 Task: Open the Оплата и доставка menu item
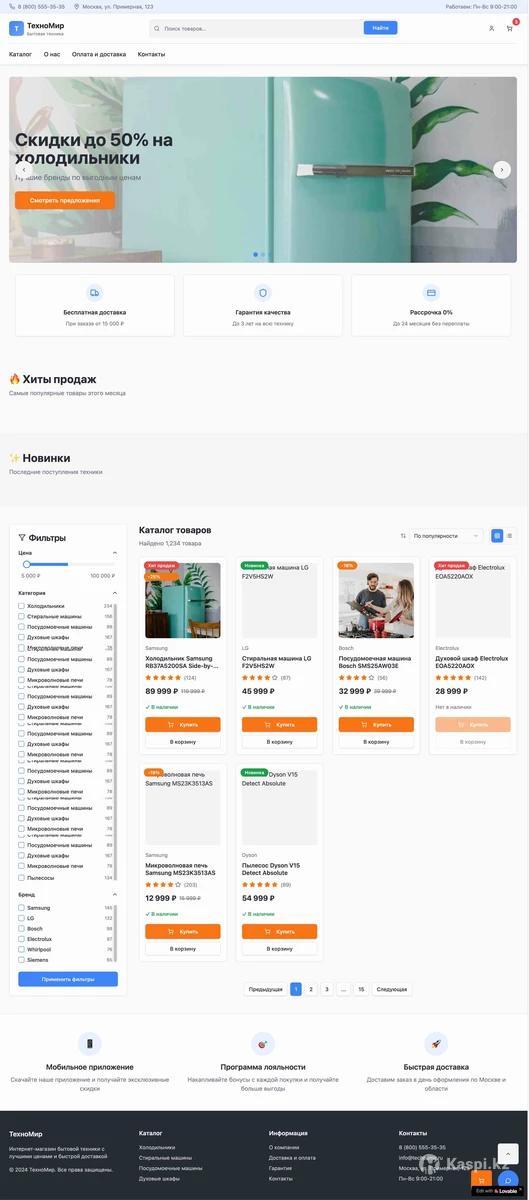tap(99, 54)
